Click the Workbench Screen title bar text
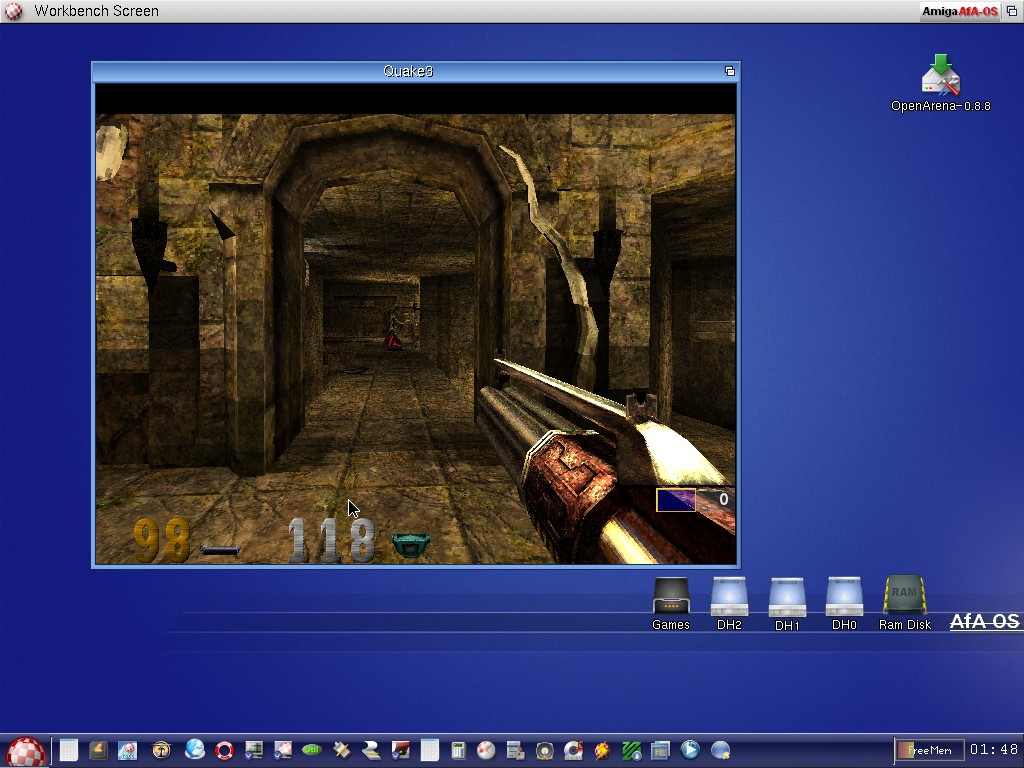 tap(96, 11)
